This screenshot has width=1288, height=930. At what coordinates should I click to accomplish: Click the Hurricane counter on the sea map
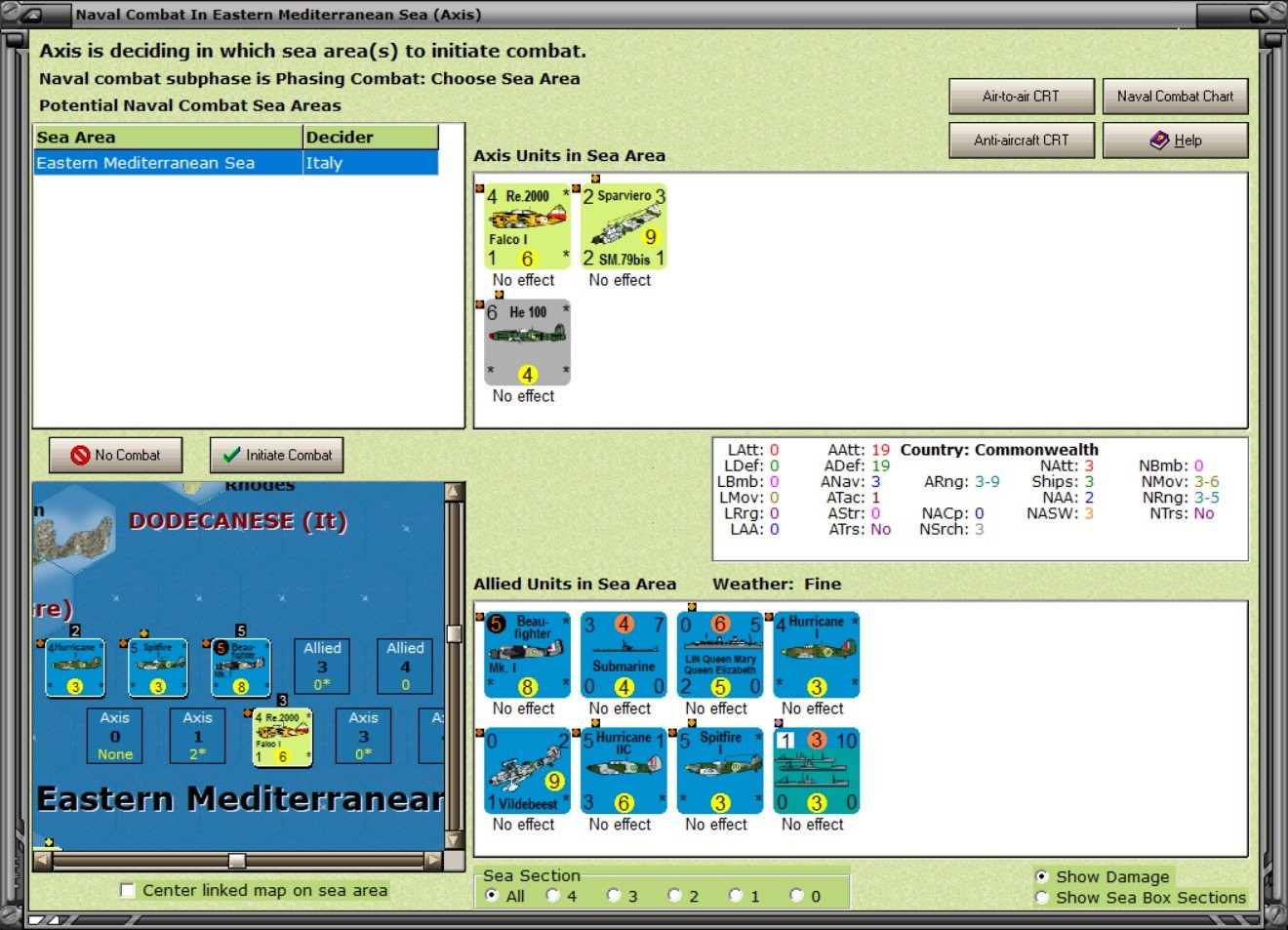(75, 667)
